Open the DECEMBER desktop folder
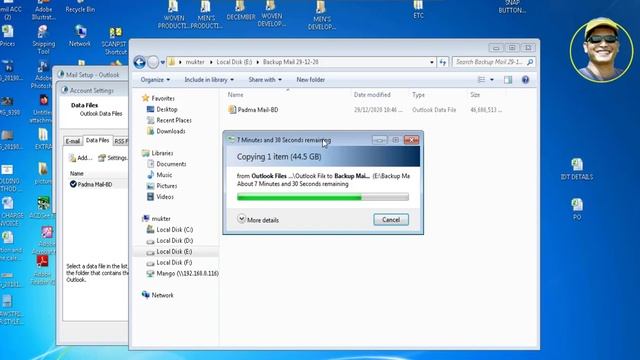Image resolution: width=640 pixels, height=360 pixels. point(241,11)
